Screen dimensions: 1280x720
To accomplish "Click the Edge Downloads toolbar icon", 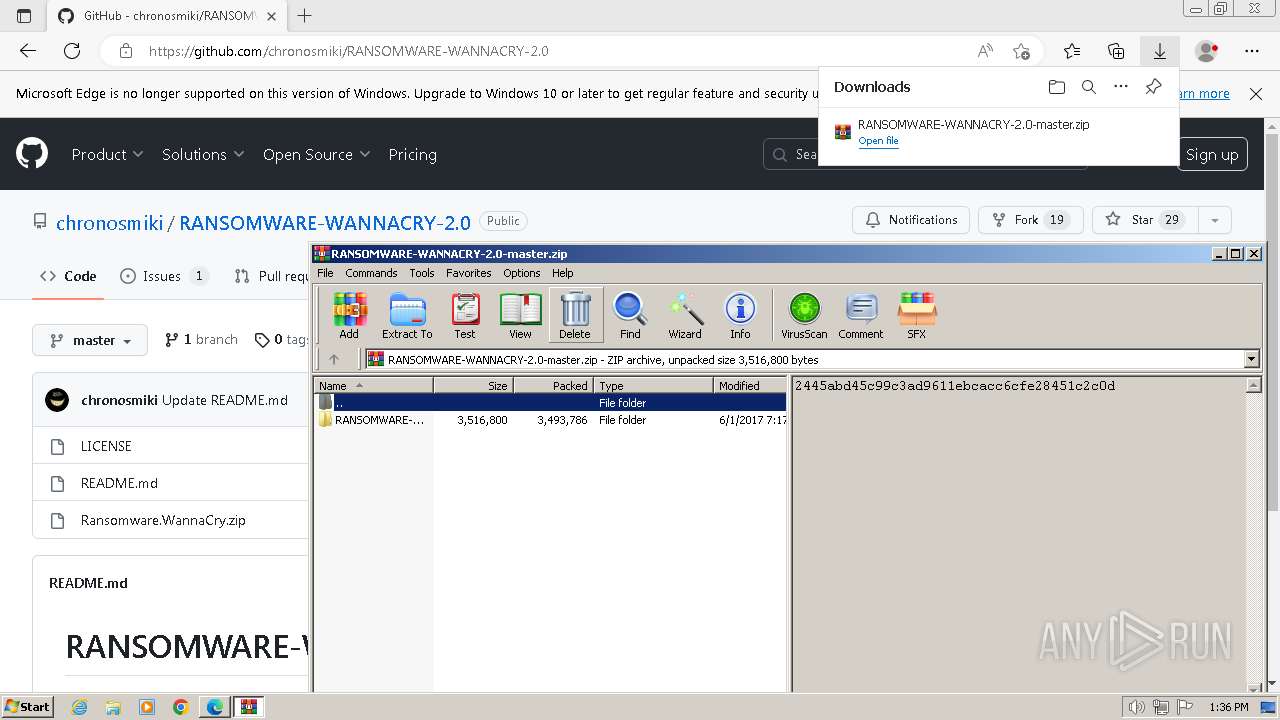I will (1160, 51).
